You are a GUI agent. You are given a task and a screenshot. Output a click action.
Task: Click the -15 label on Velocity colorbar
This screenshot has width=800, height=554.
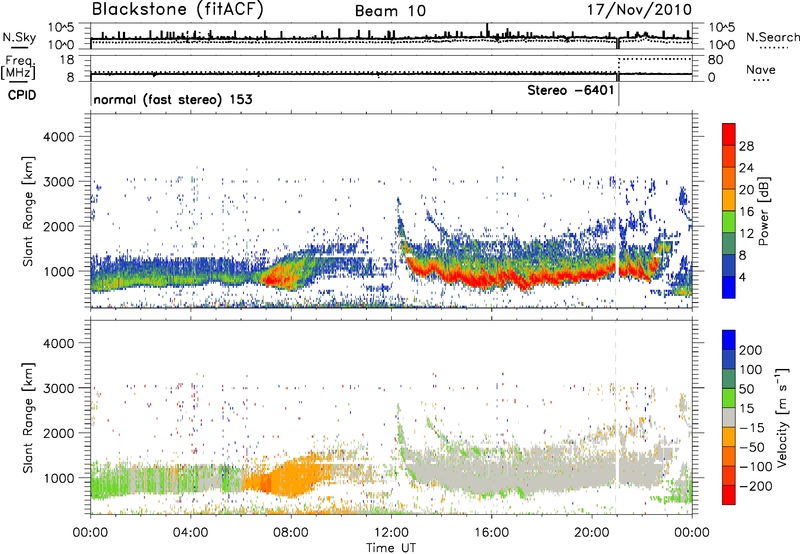click(752, 428)
